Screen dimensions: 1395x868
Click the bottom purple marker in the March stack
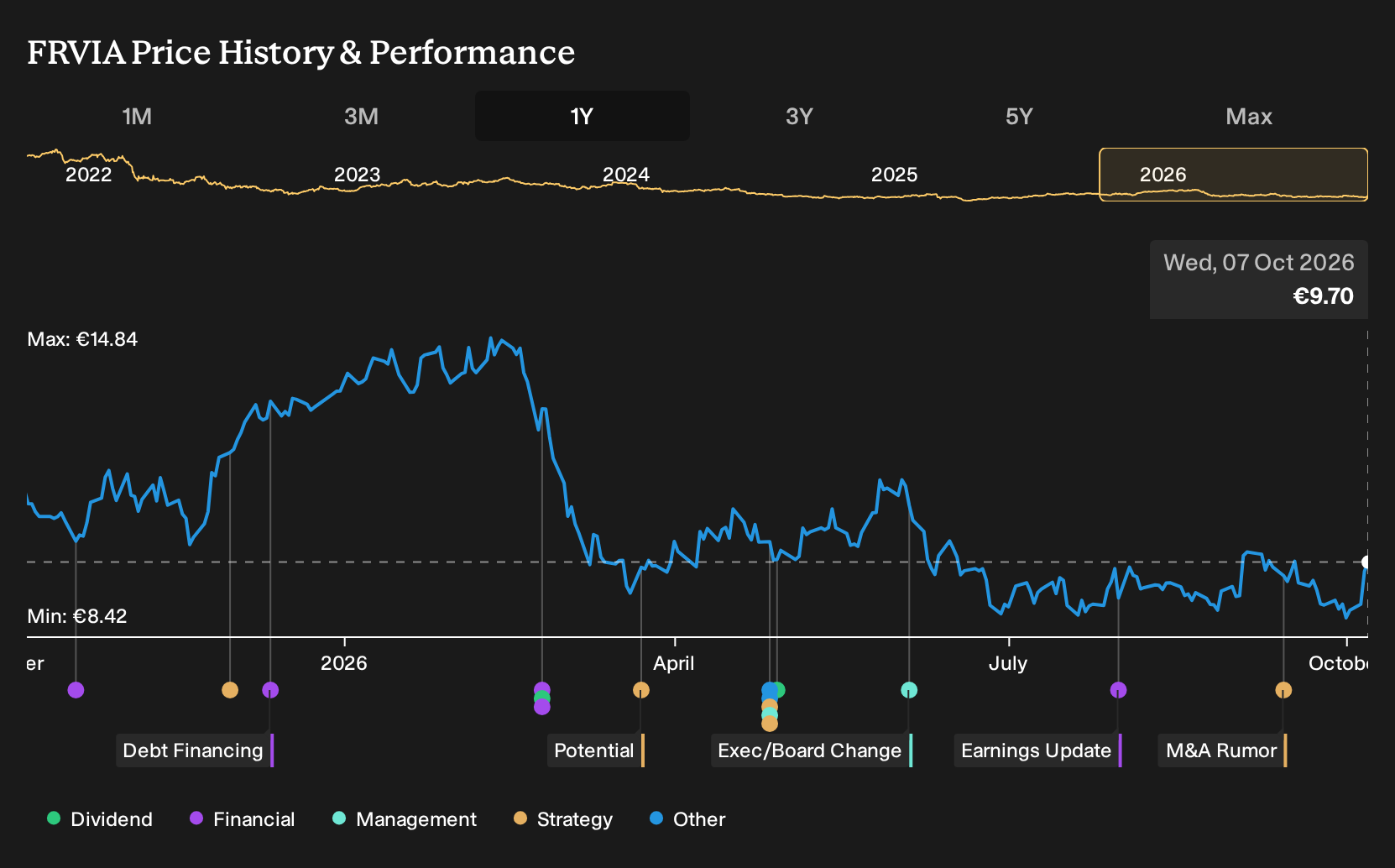[x=542, y=707]
